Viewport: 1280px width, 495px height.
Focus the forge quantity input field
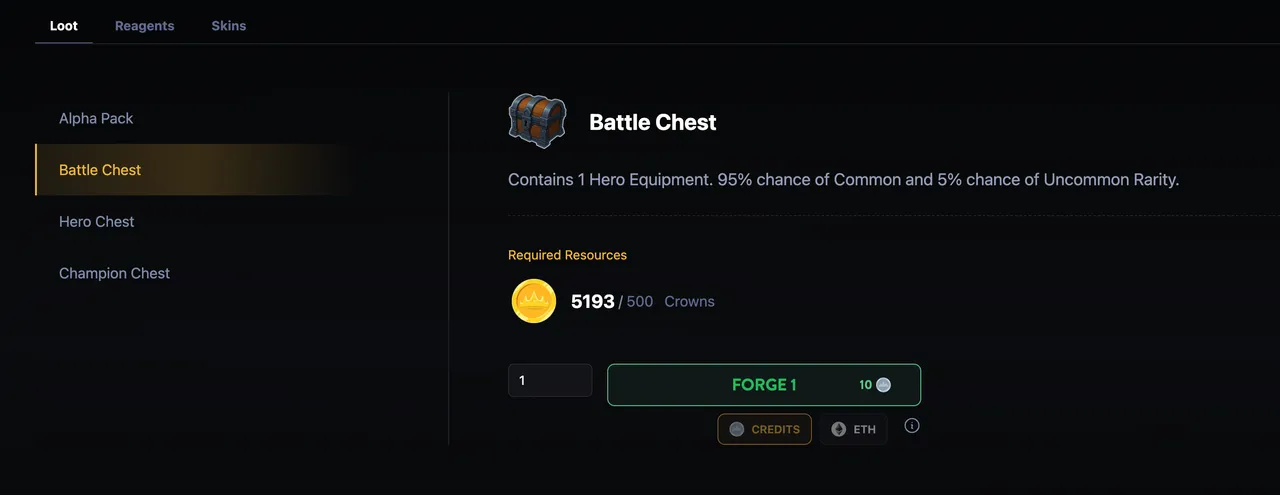(550, 380)
